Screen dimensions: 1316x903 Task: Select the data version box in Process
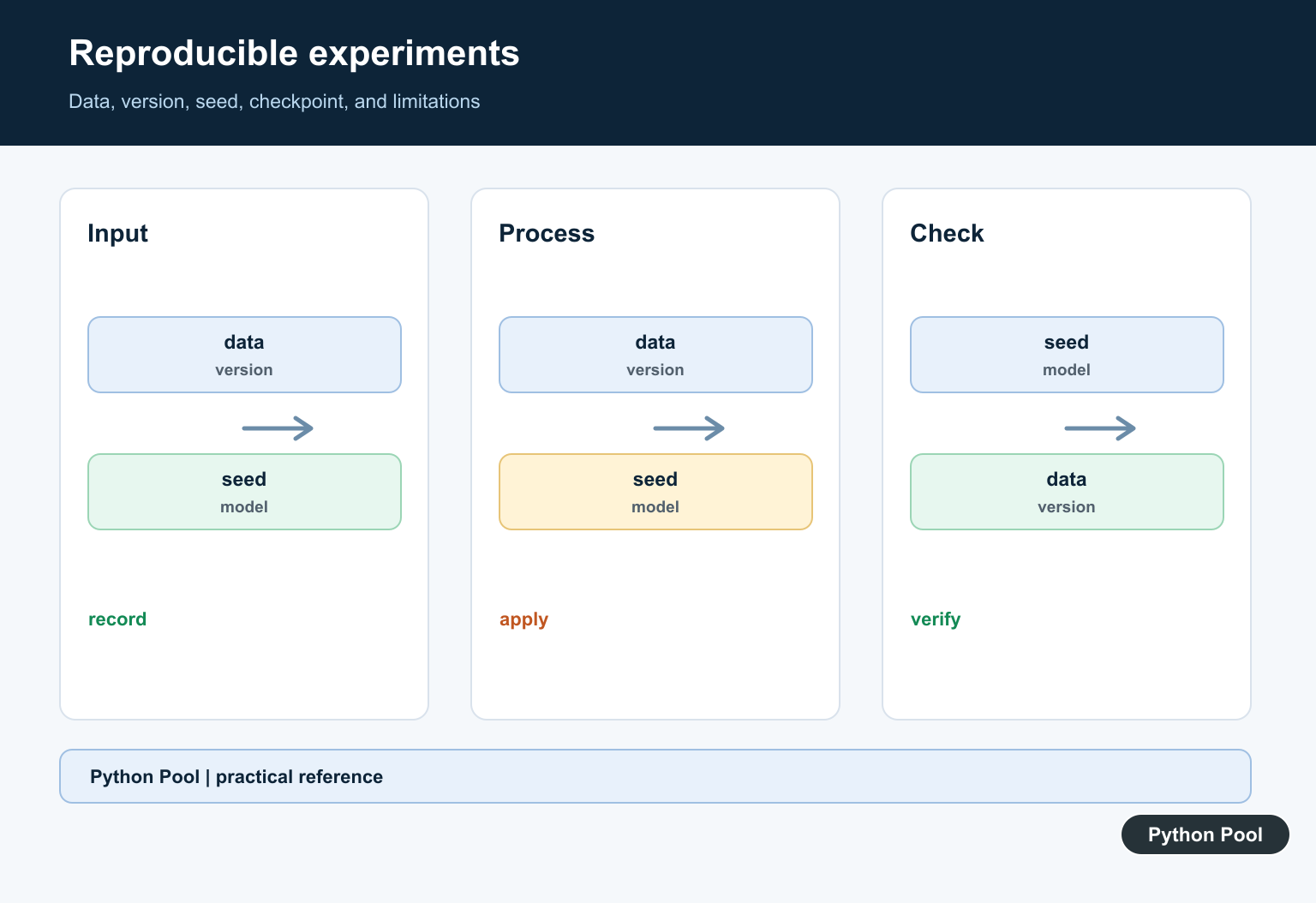(655, 355)
